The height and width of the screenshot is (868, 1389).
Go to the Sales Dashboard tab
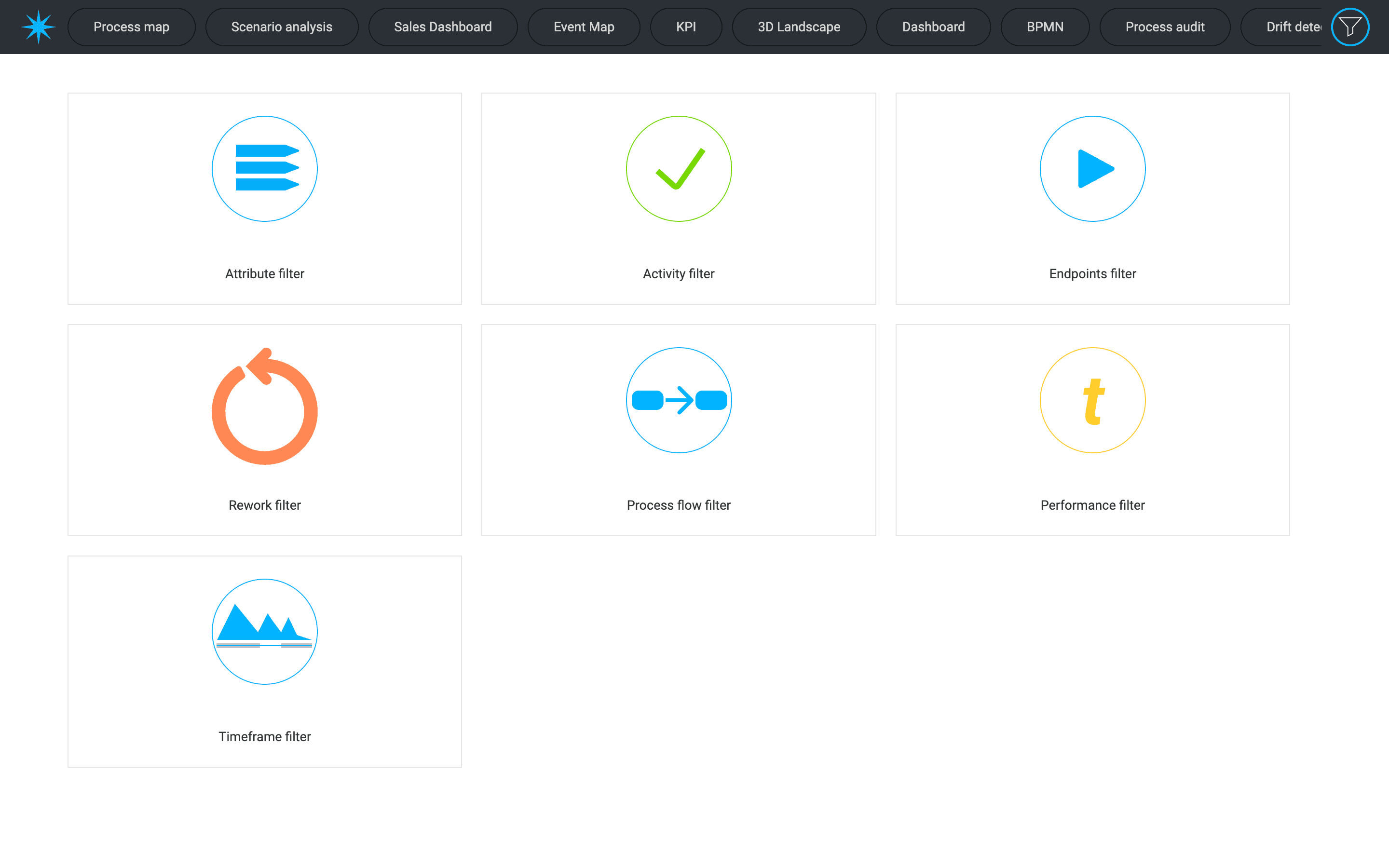point(443,27)
